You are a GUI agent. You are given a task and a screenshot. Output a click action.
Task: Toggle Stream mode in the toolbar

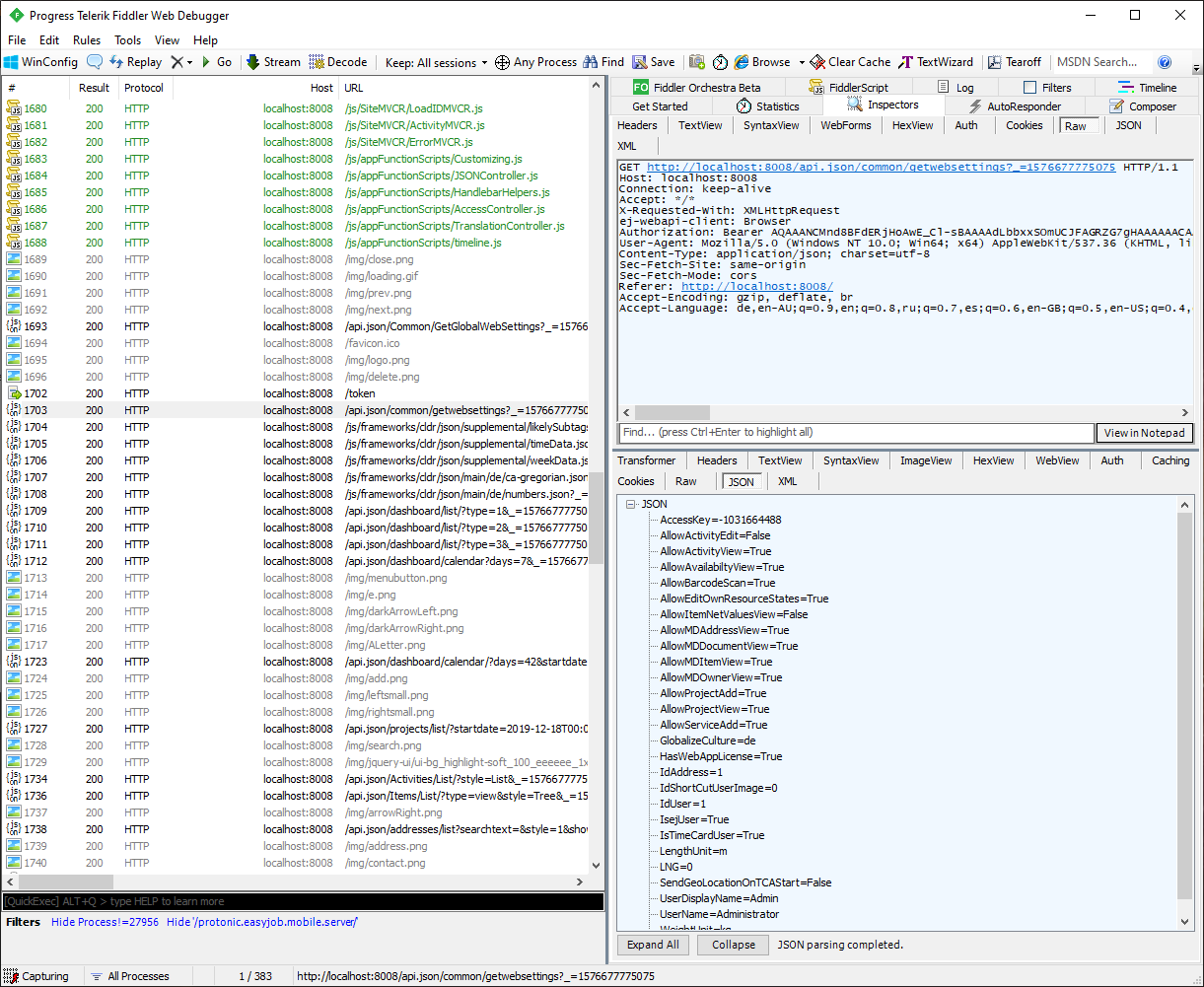coord(273,62)
